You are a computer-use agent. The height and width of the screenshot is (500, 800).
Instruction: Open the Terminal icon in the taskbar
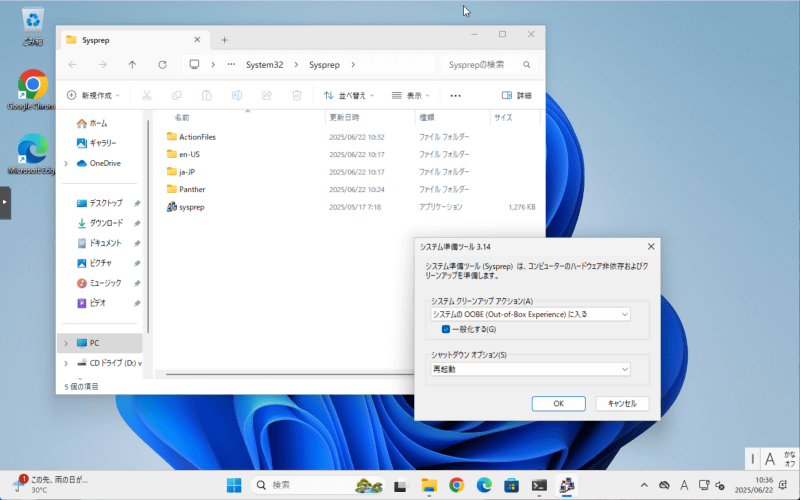(539, 485)
